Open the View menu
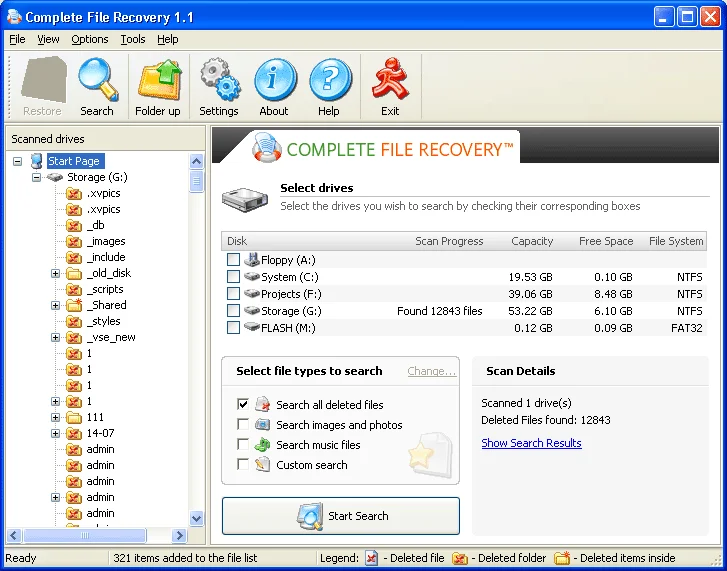The height and width of the screenshot is (571, 727). click(48, 39)
